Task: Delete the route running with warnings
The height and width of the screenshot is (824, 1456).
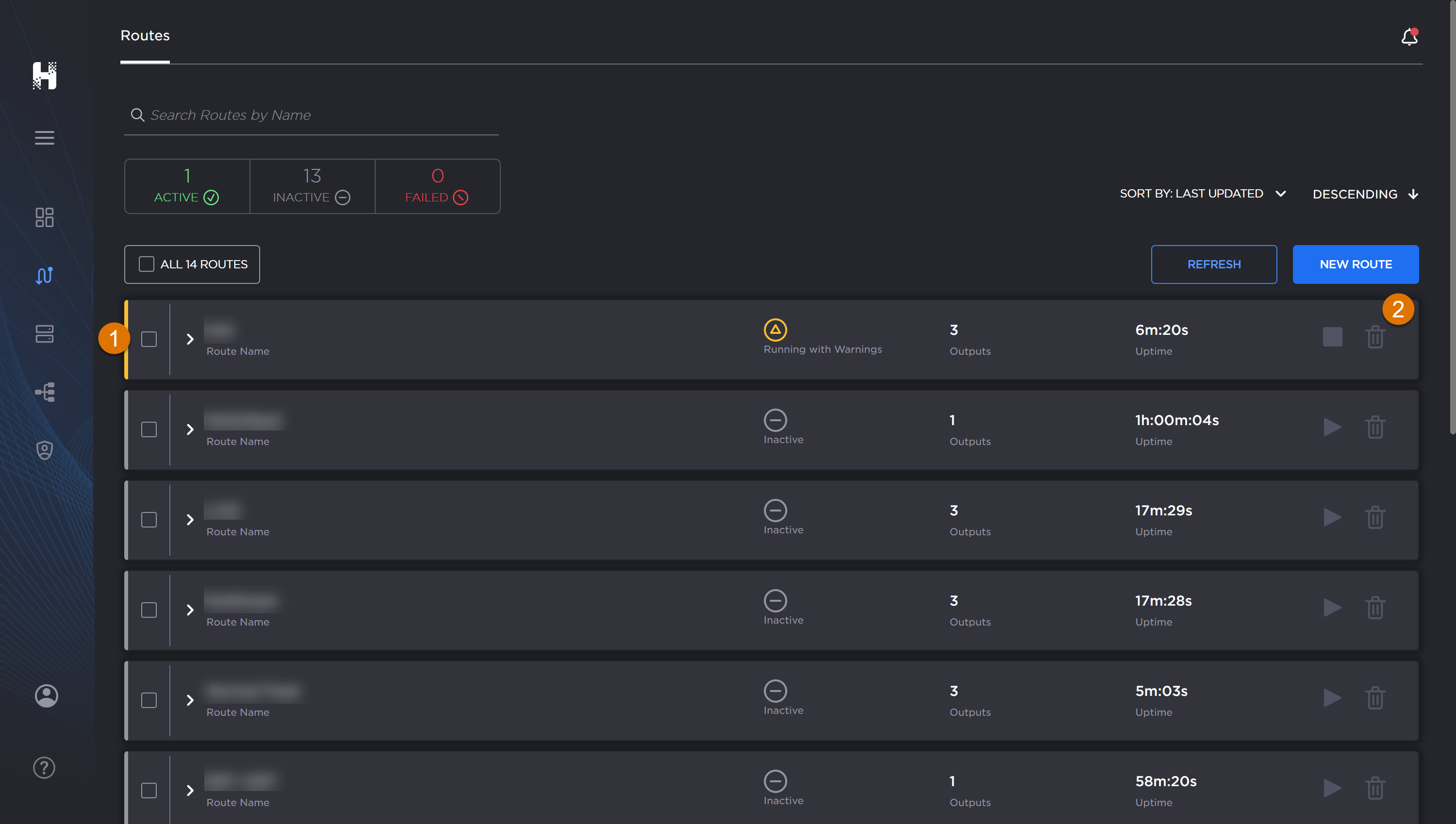Action: 1375,337
